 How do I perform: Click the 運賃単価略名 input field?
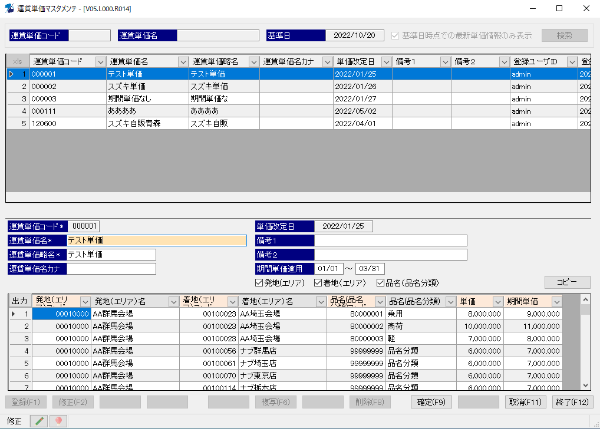point(111,254)
